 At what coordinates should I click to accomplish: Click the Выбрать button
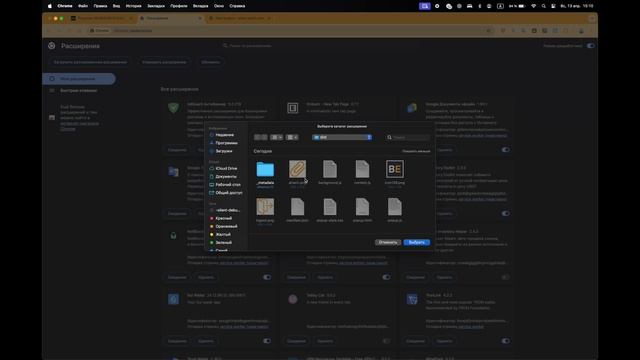pyautogui.click(x=417, y=242)
